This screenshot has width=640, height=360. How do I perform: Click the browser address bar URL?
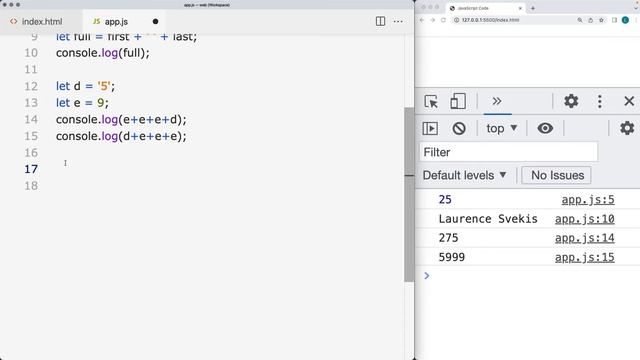pos(490,20)
